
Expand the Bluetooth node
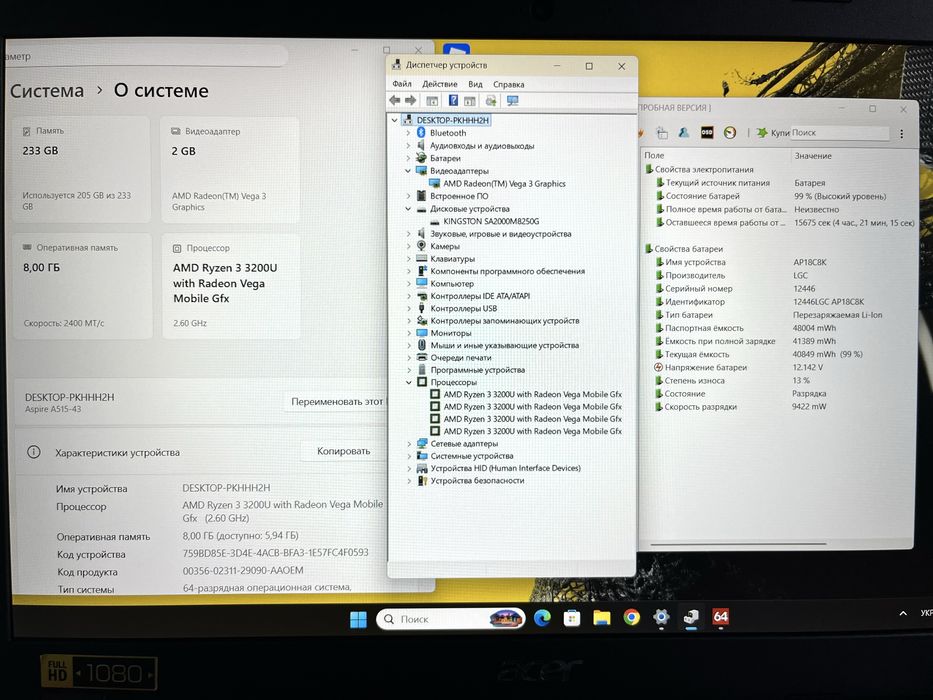point(408,133)
